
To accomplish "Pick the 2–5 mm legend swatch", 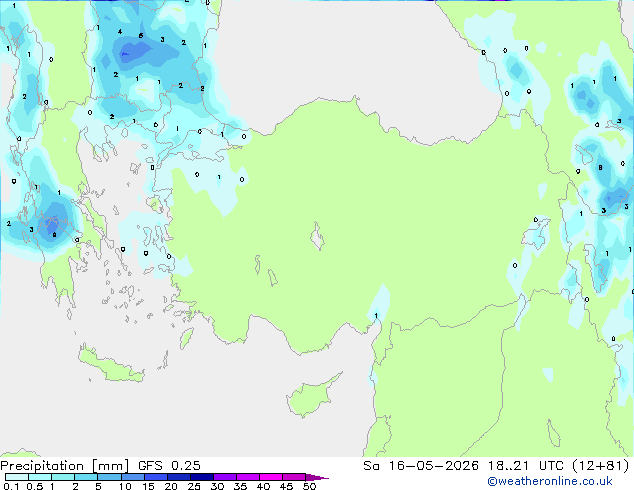I will point(86,477).
